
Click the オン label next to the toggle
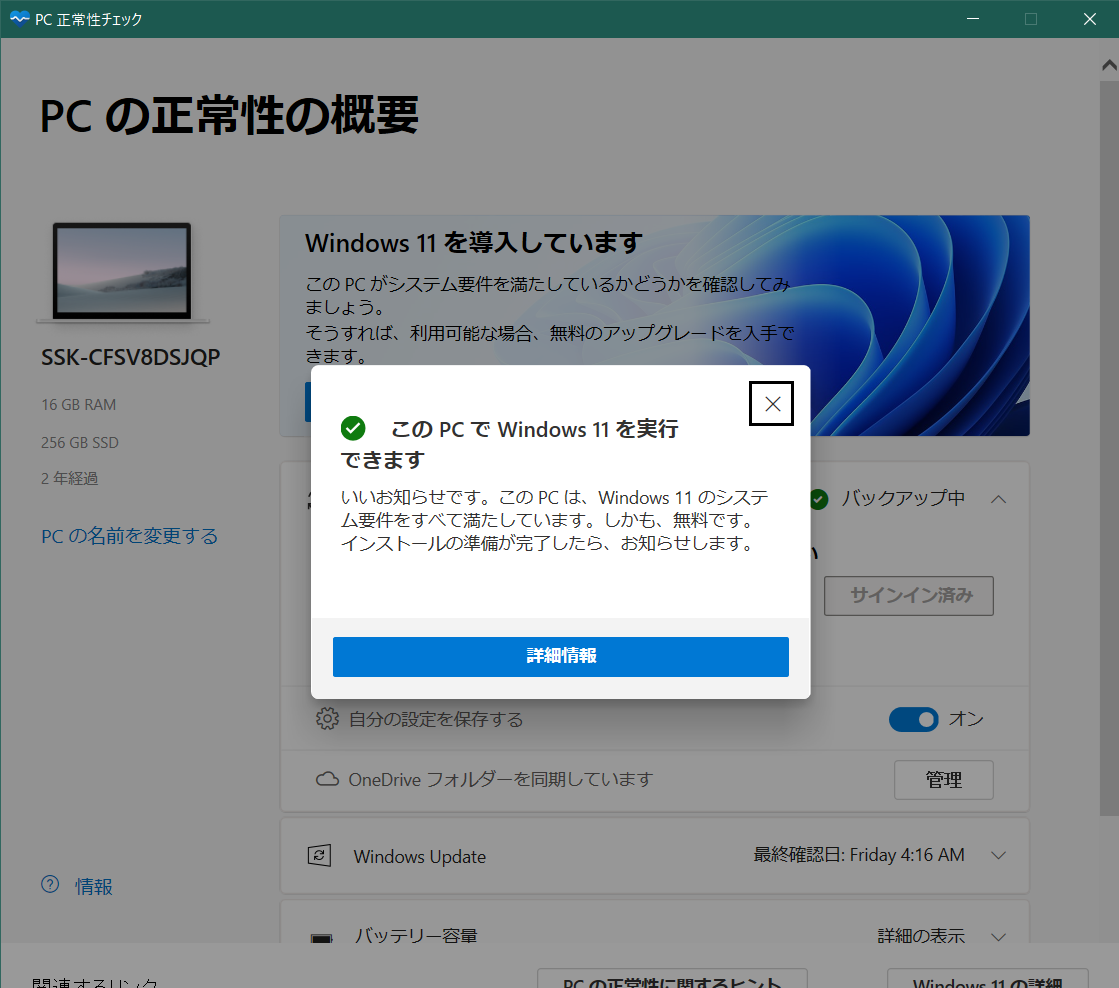tap(966, 719)
